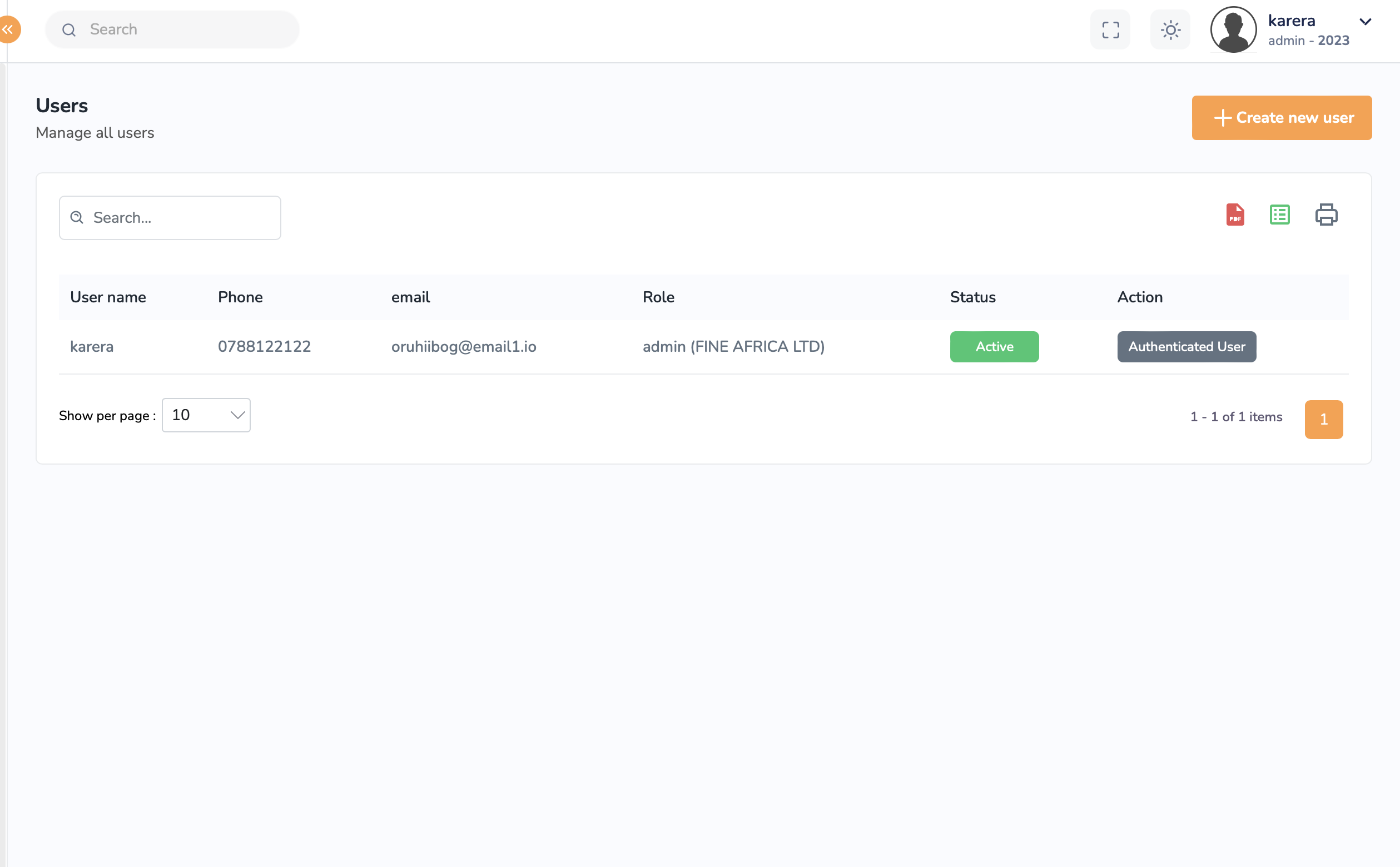This screenshot has height=867, width=1400.
Task: Sort by the User name column header
Action: tap(108, 297)
